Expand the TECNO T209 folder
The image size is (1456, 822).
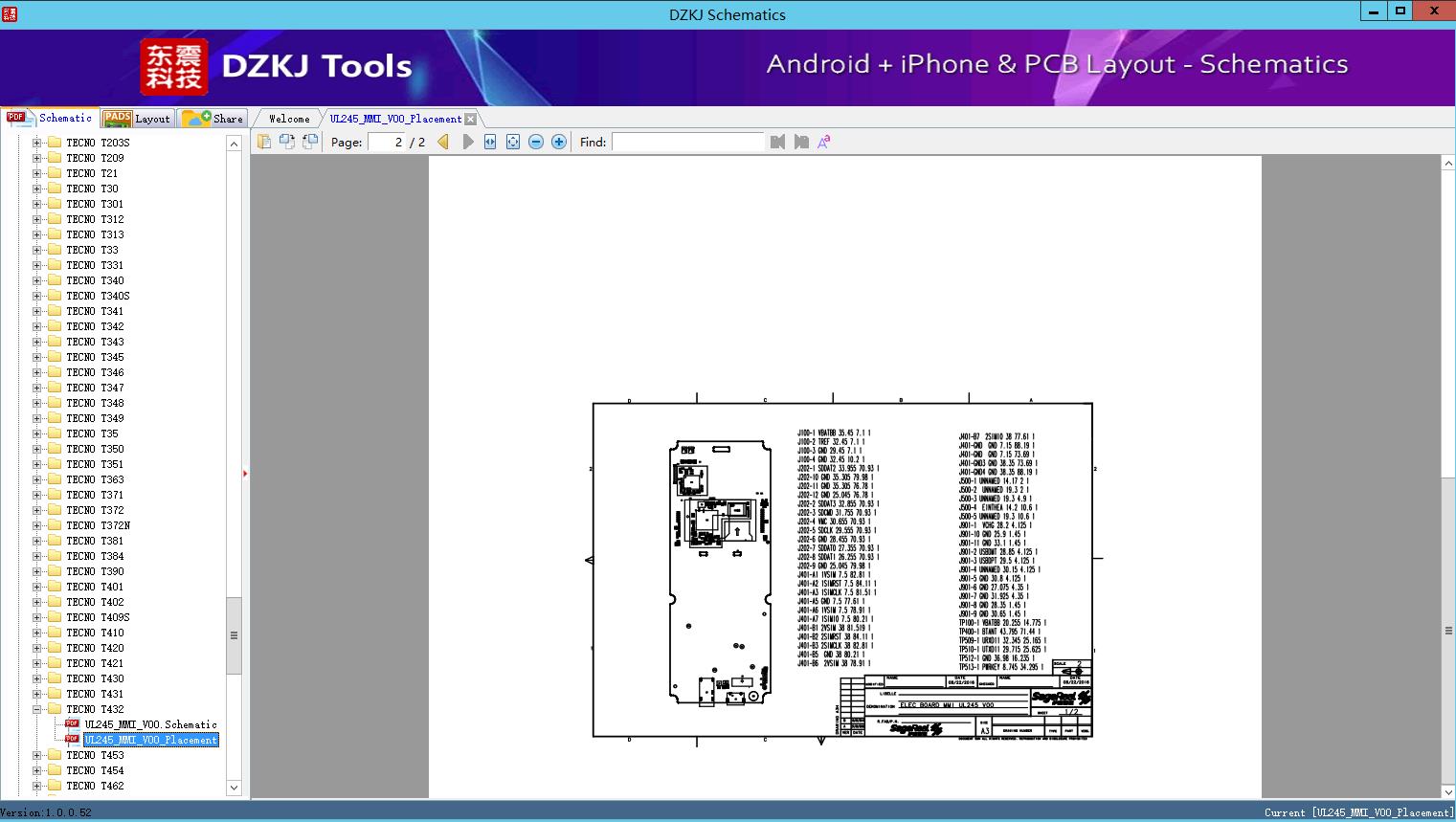point(37,158)
